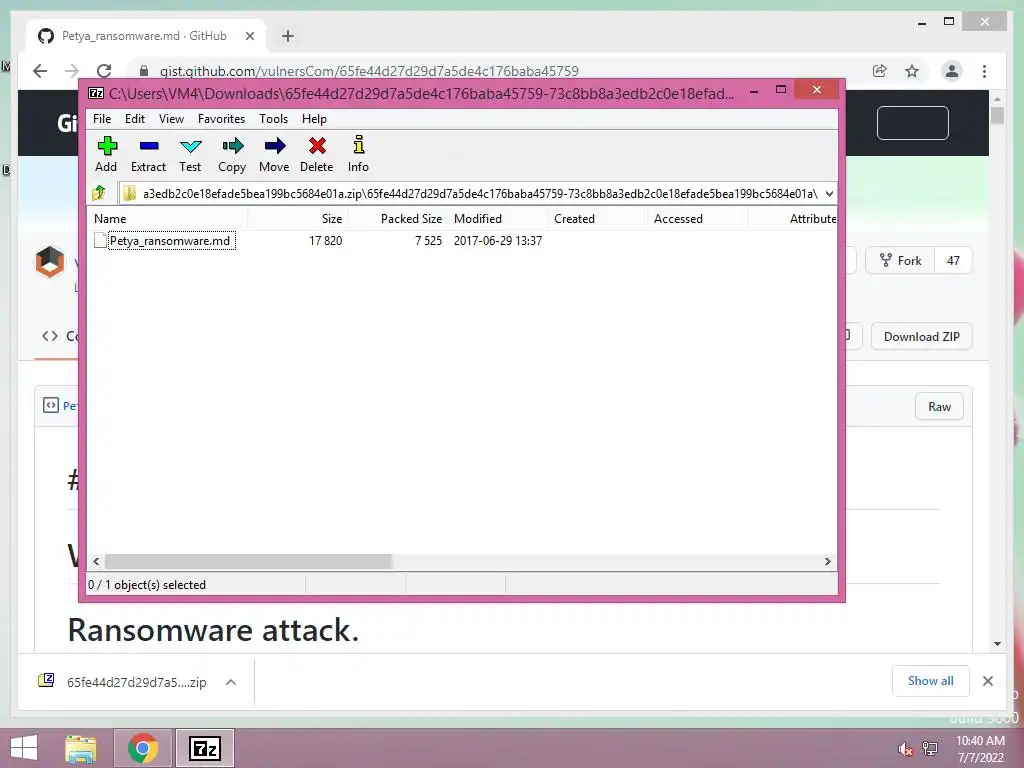Dismiss the Chrome downloads bar
1024x768 pixels.
click(x=987, y=681)
